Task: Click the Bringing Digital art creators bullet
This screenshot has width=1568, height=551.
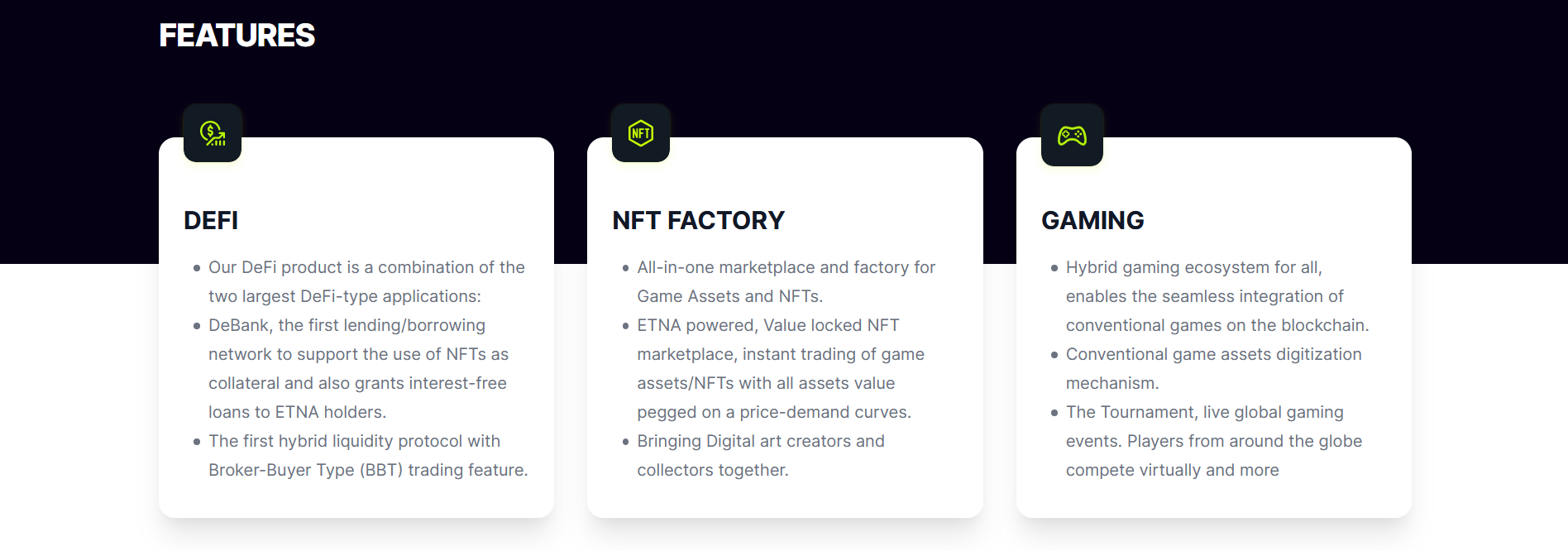Action: coord(761,455)
